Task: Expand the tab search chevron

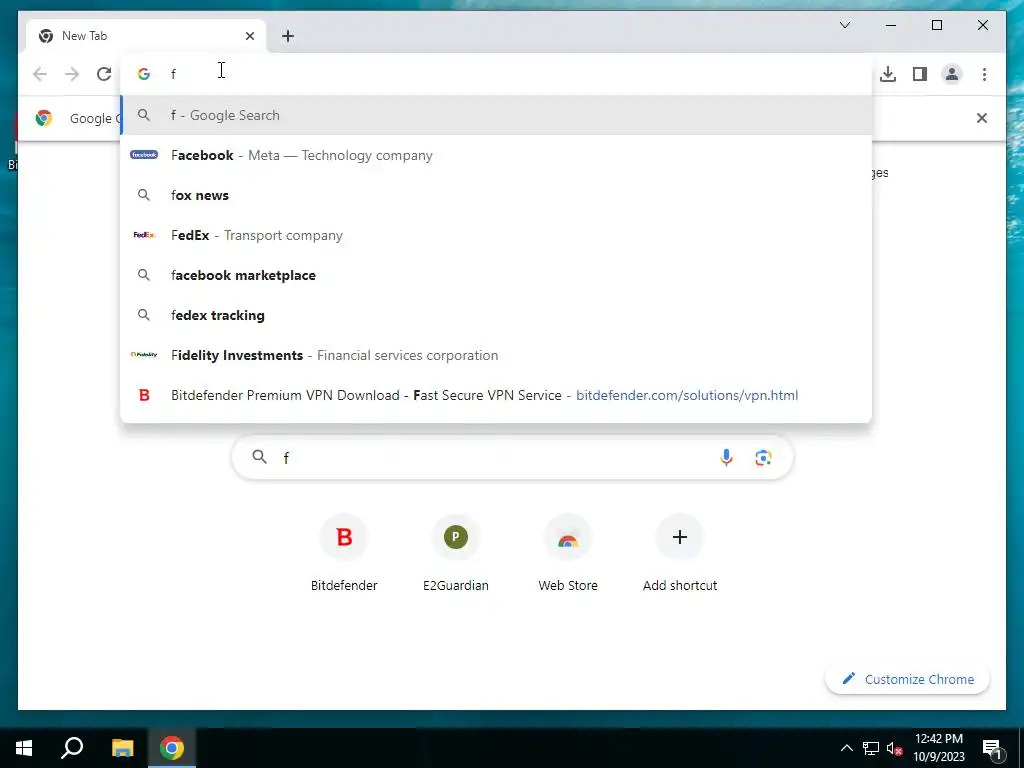Action: coord(844,25)
